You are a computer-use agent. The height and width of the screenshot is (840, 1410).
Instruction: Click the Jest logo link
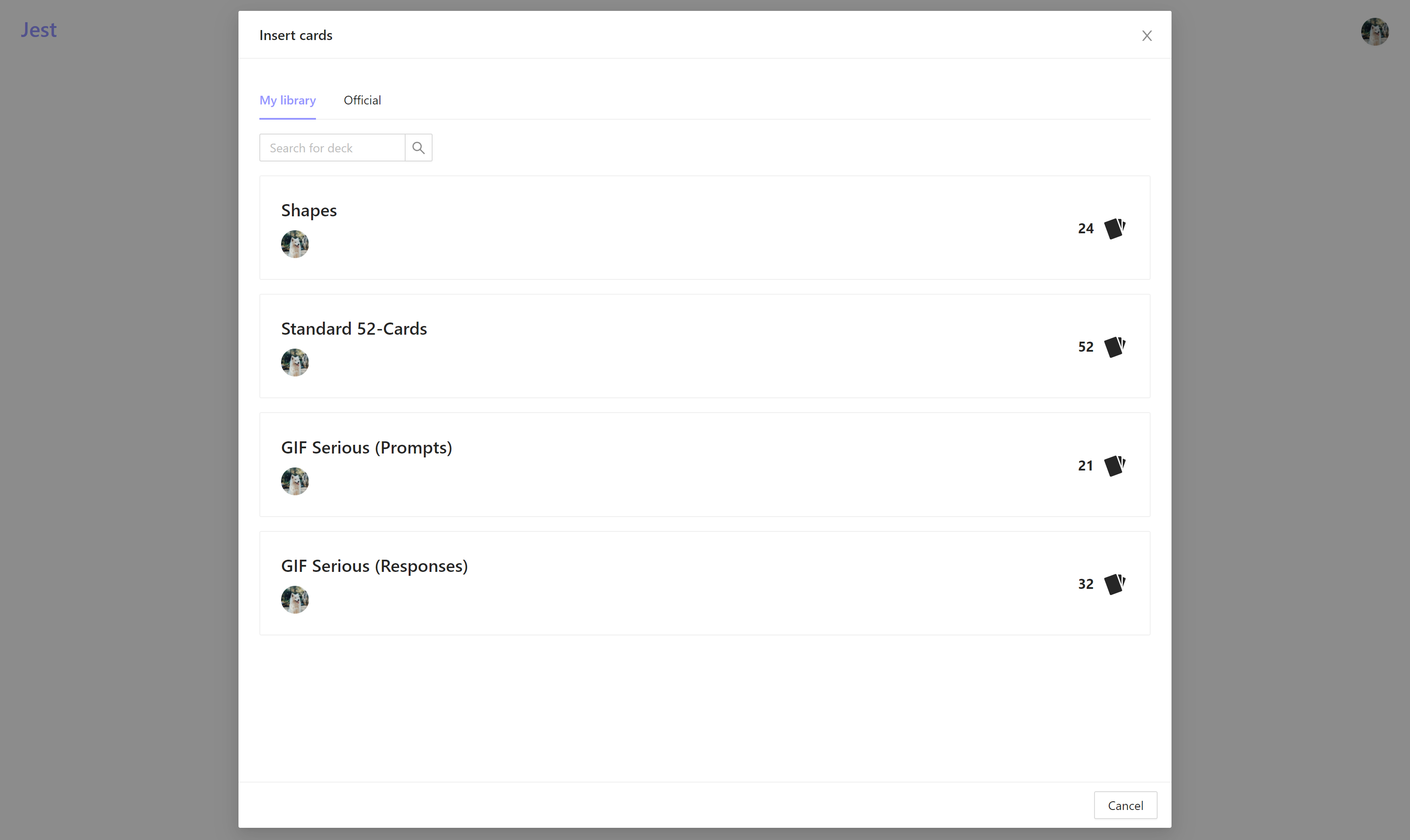(38, 30)
